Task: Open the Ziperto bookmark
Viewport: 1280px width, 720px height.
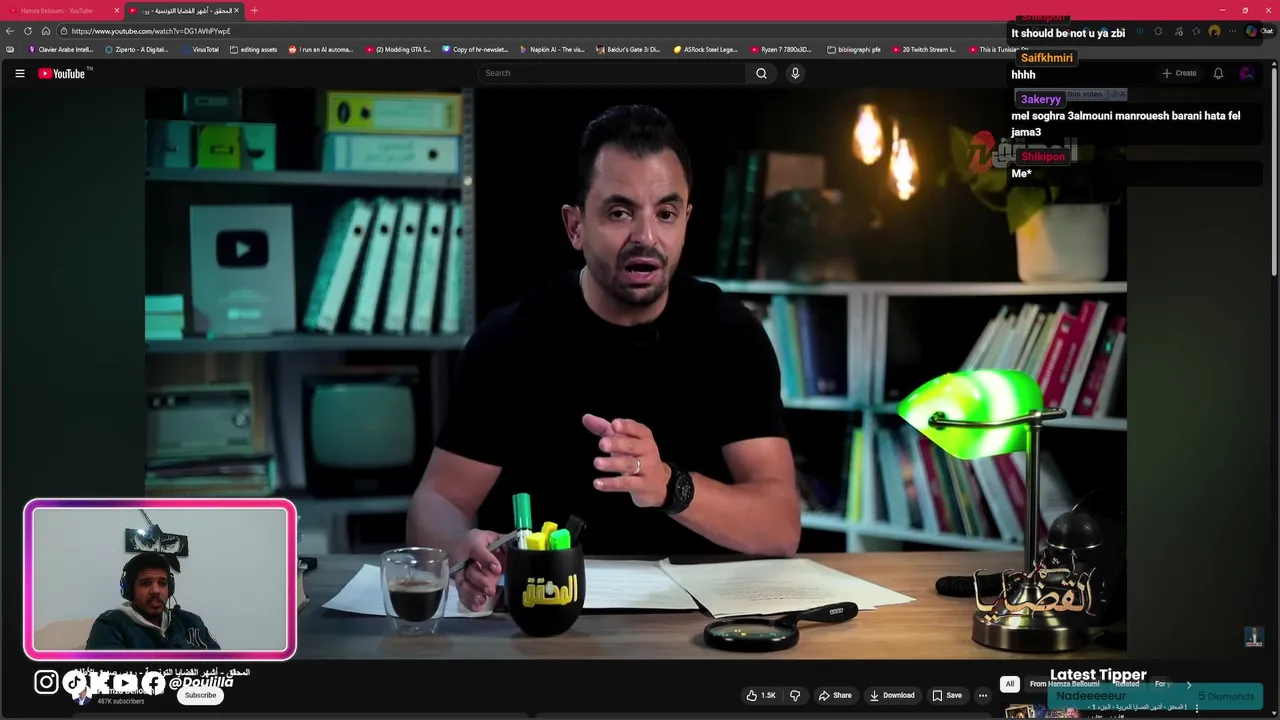Action: click(137, 49)
